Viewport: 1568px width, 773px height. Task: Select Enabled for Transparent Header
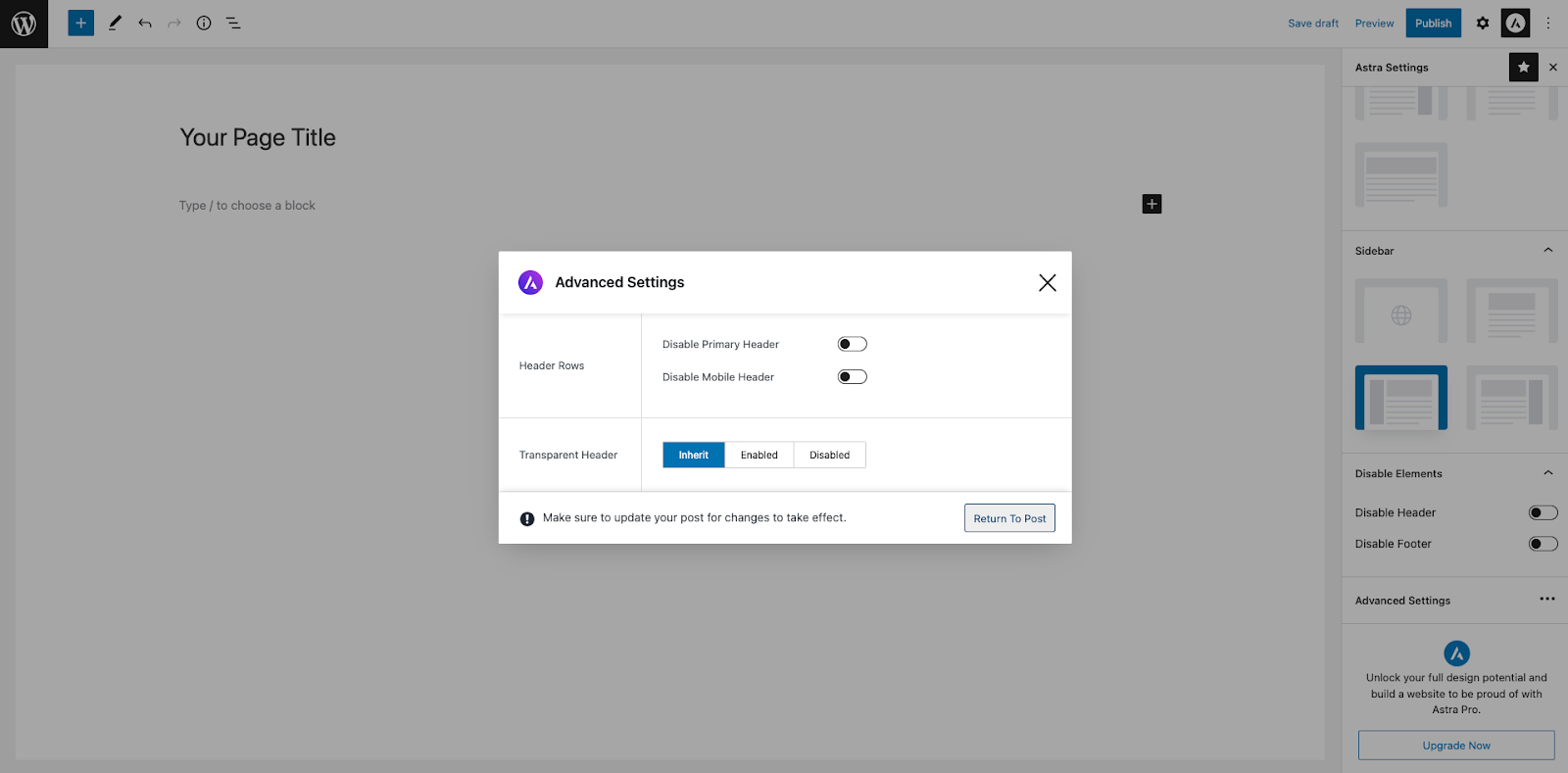click(759, 455)
